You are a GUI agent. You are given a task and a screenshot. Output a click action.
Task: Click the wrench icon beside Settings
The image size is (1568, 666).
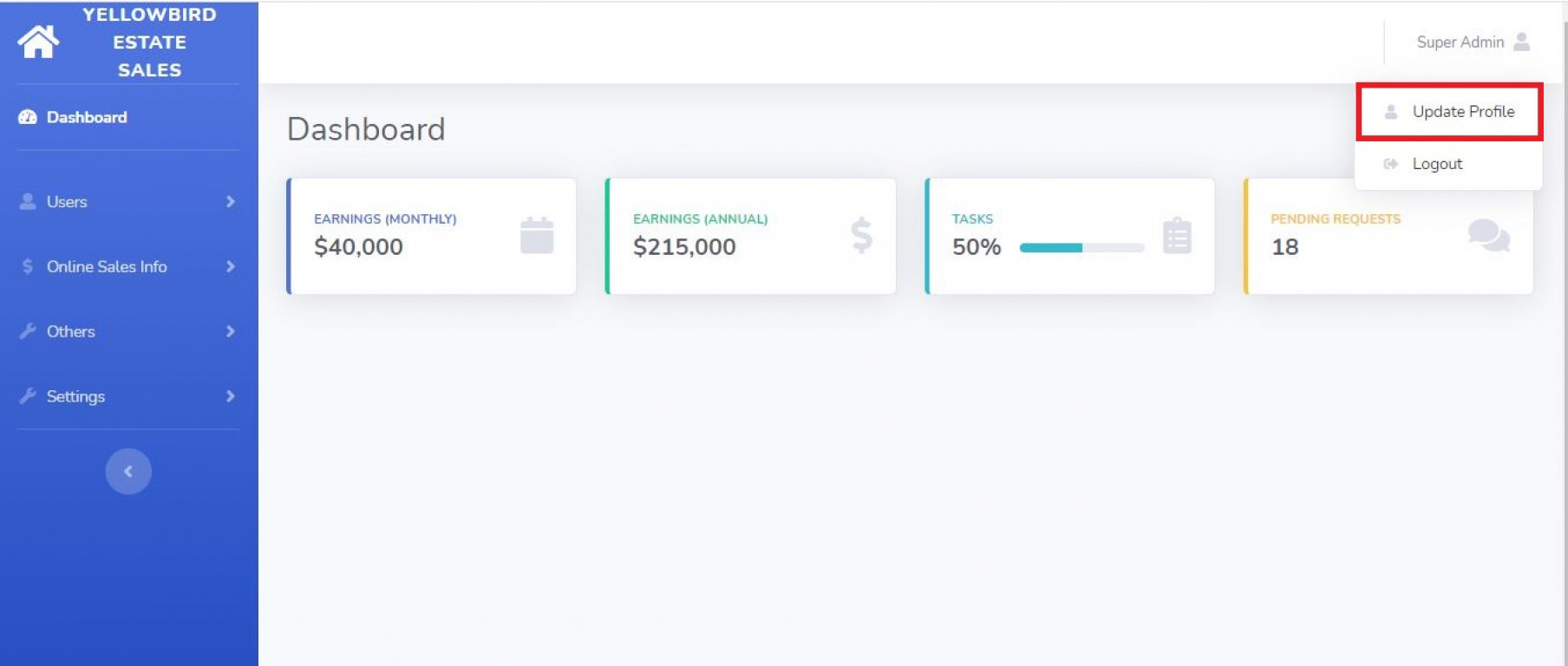pos(28,396)
